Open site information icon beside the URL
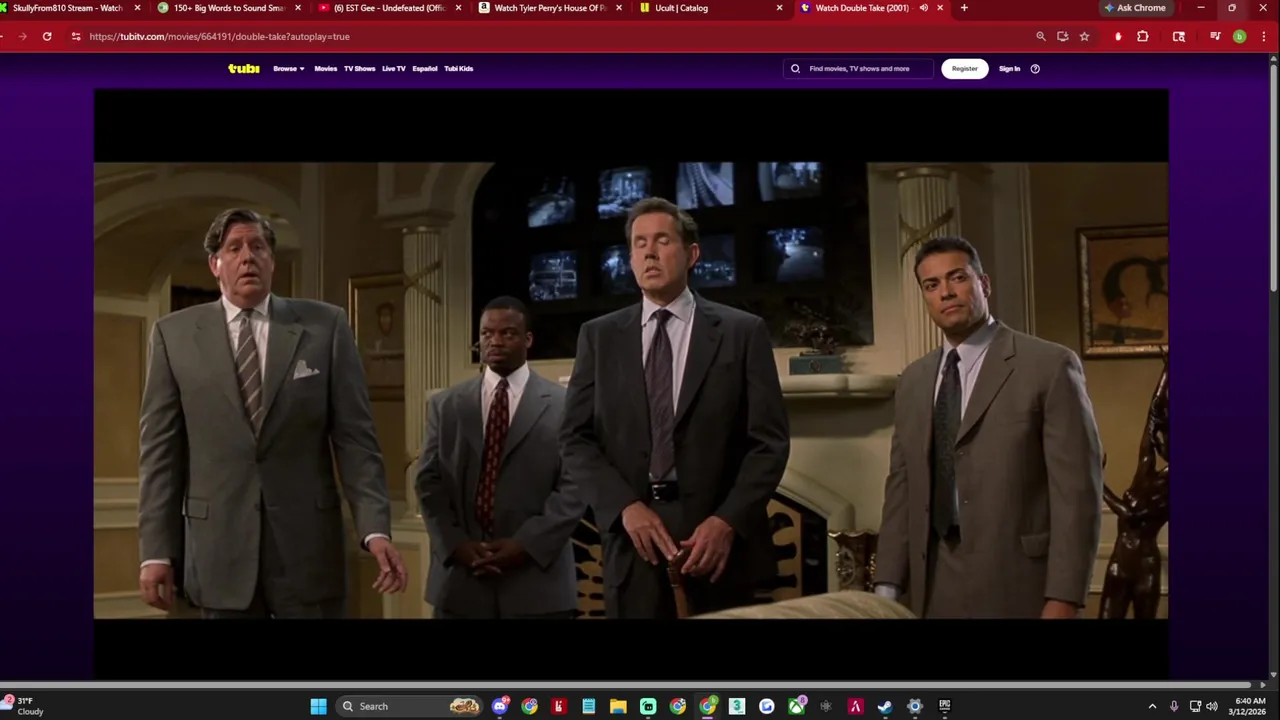This screenshot has width=1280, height=720. (x=75, y=36)
